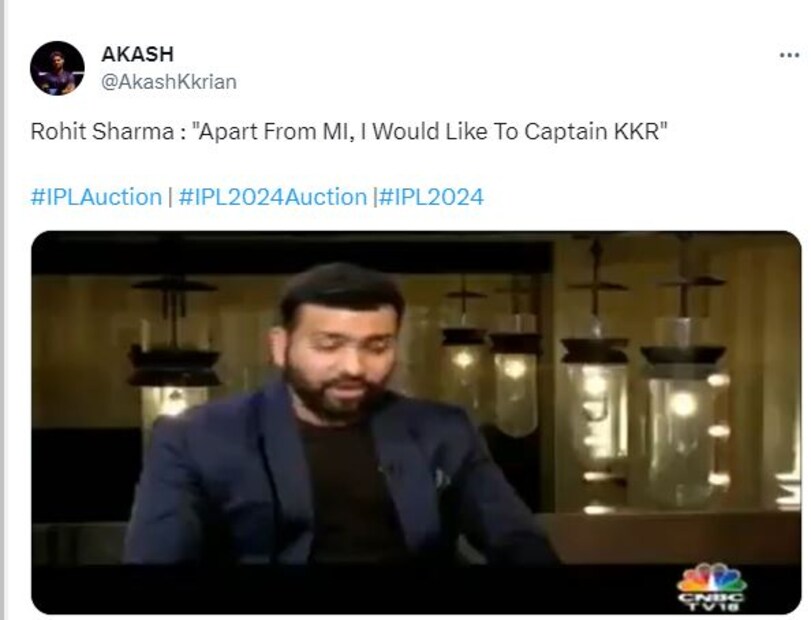Open the #IPL2024 hashtag
811x620 pixels.
[x=431, y=197]
